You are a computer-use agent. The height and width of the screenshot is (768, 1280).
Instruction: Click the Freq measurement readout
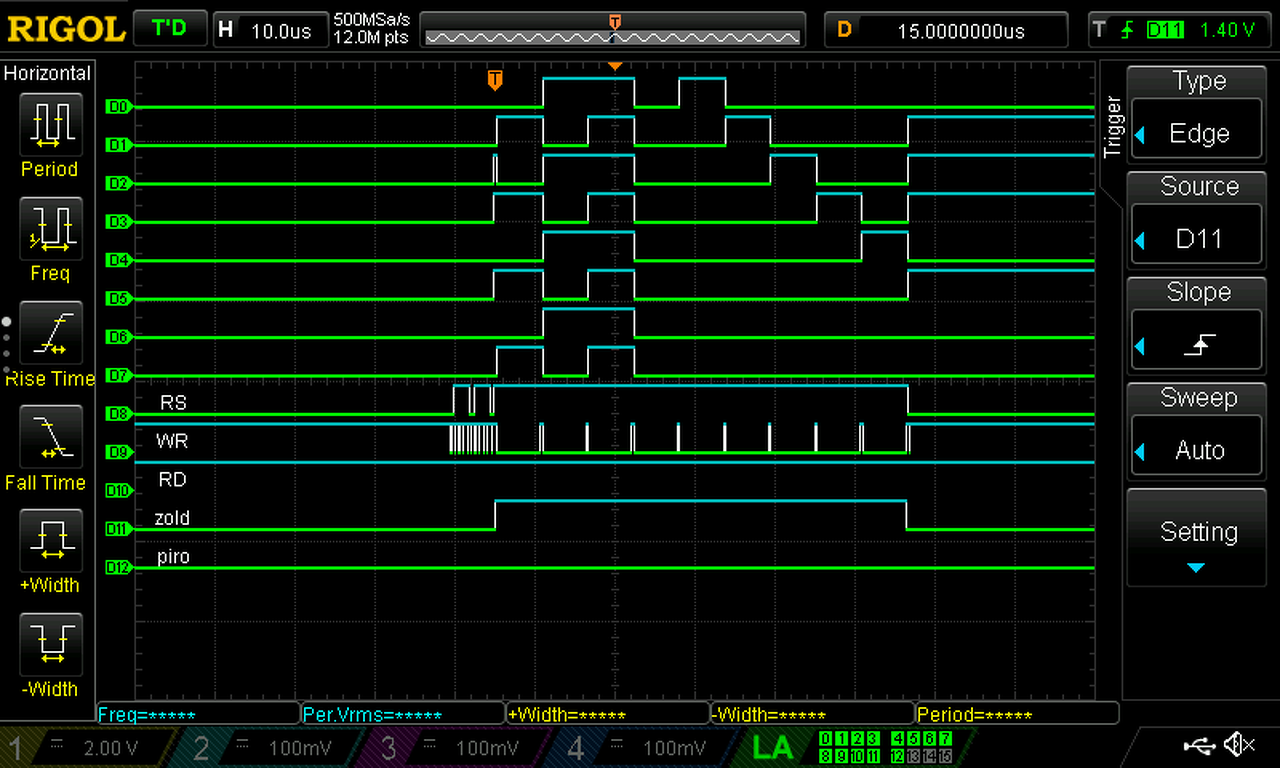198,715
